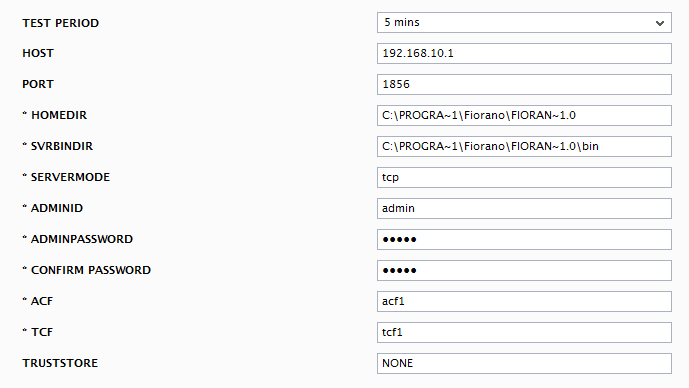
Task: Open the TEST PERIOD 5 mins dropdown
Action: pos(524,22)
